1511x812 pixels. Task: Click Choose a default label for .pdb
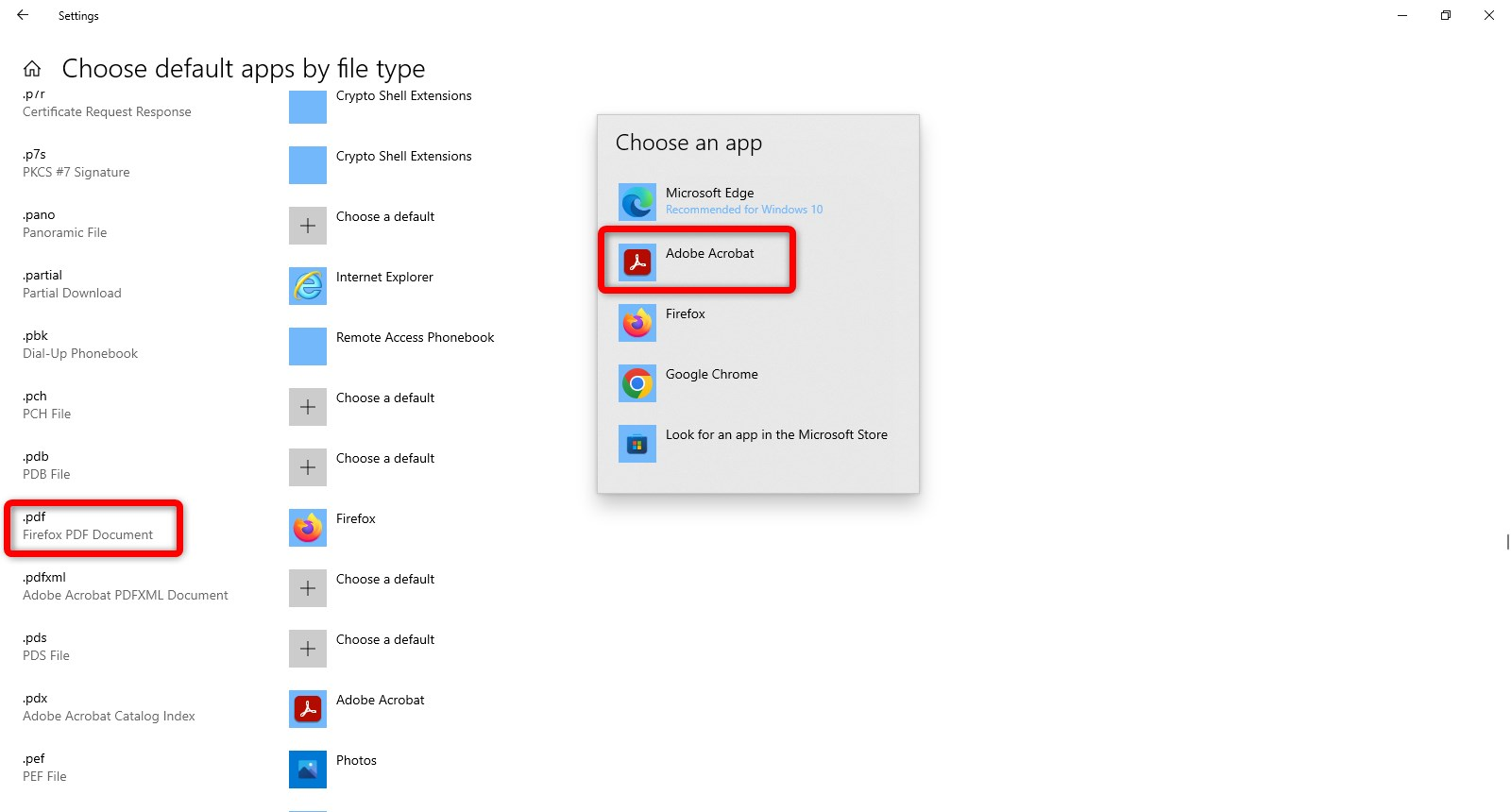[385, 458]
